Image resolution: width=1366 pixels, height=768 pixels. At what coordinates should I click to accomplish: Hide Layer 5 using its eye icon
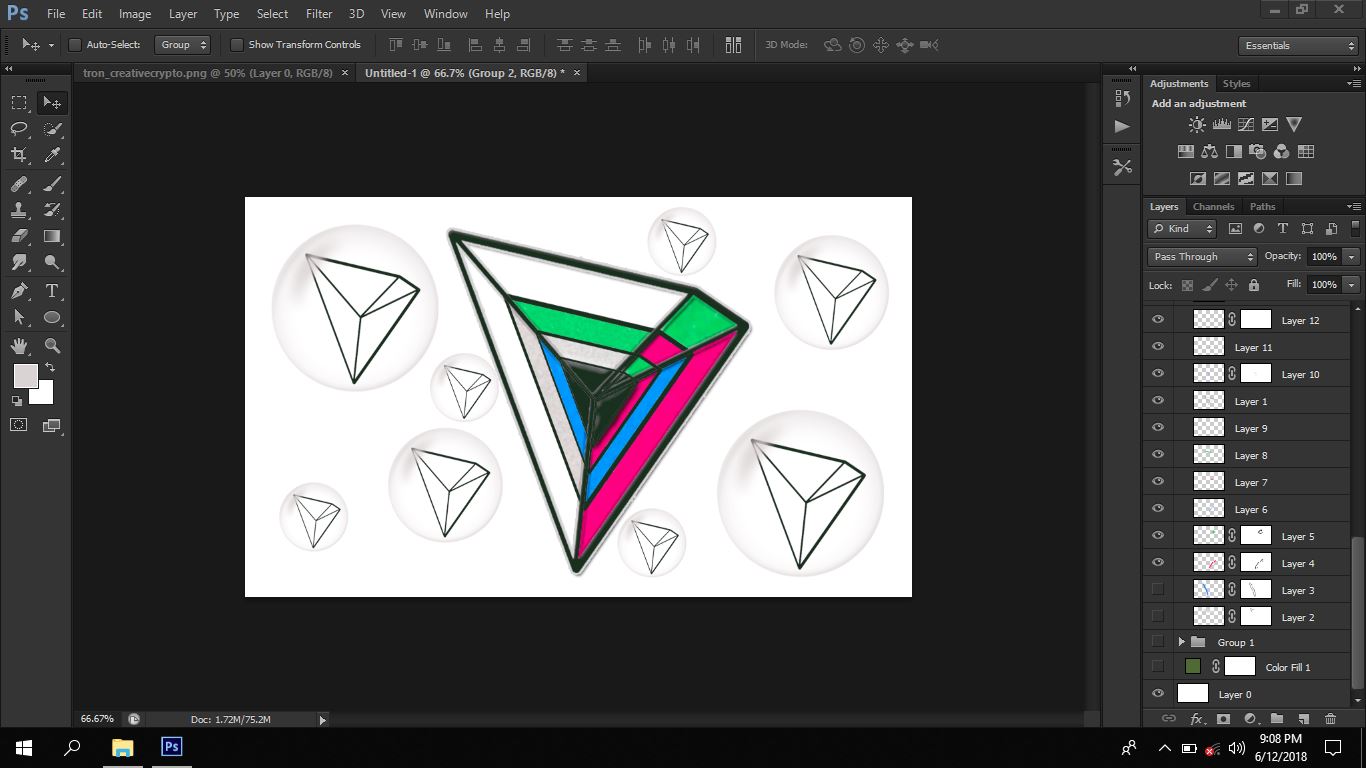[1158, 536]
